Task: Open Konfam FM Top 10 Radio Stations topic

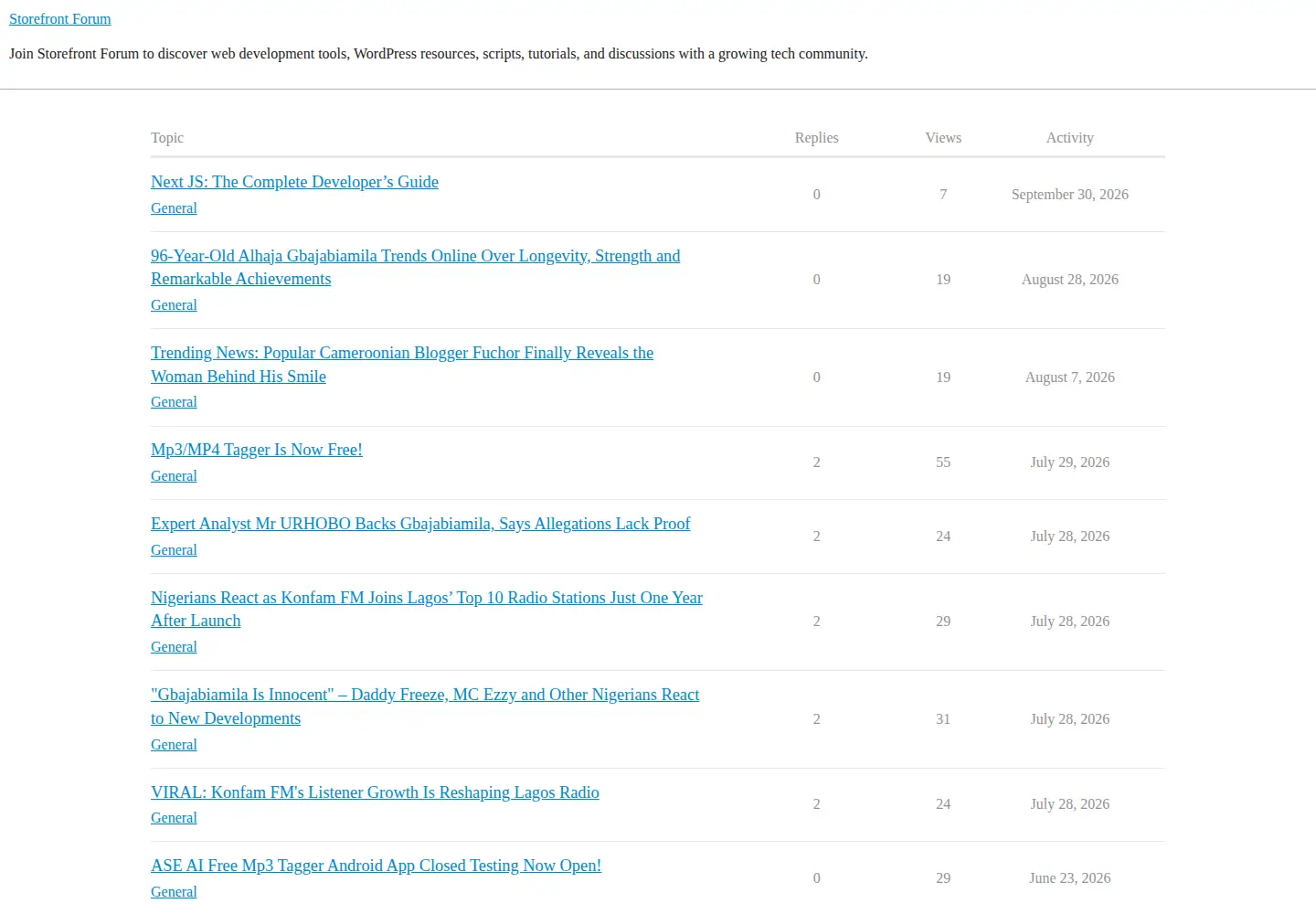Action: 427,609
